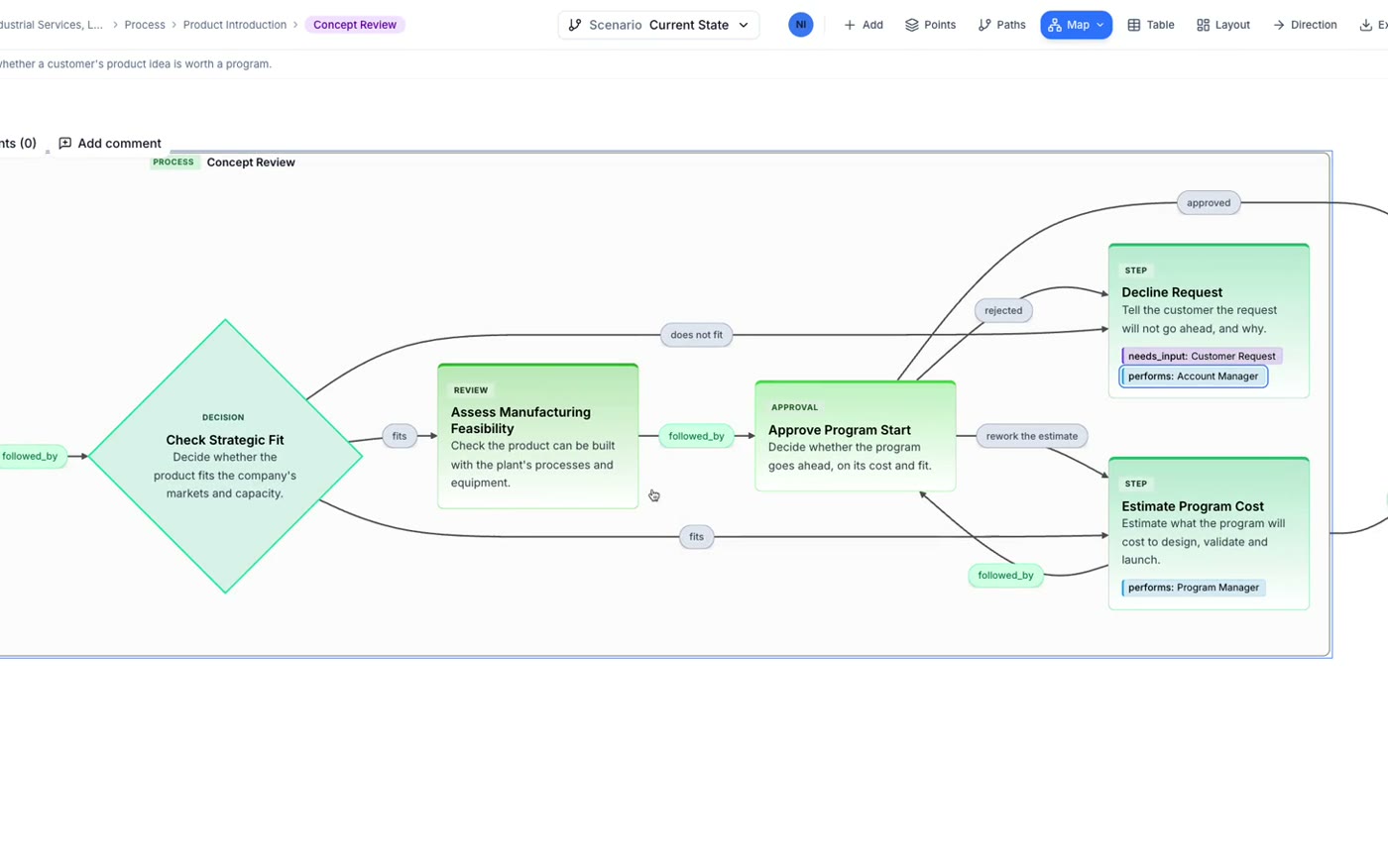This screenshot has width=1388, height=868.
Task: Click the Concept Review breadcrumb pill
Action: 355,25
